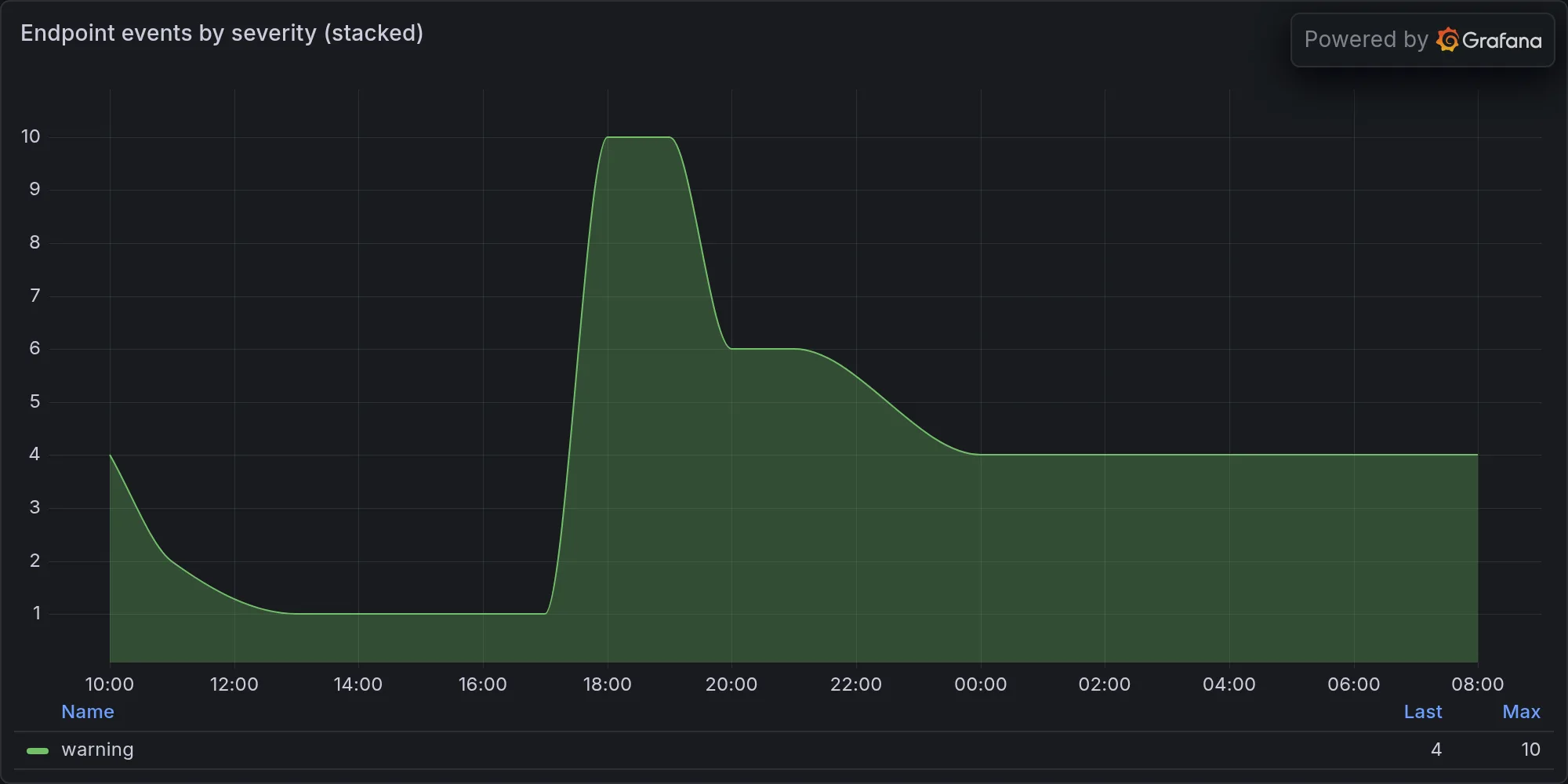Image resolution: width=1568 pixels, height=784 pixels.
Task: Open the Powered by Grafana link
Action: click(x=1422, y=40)
